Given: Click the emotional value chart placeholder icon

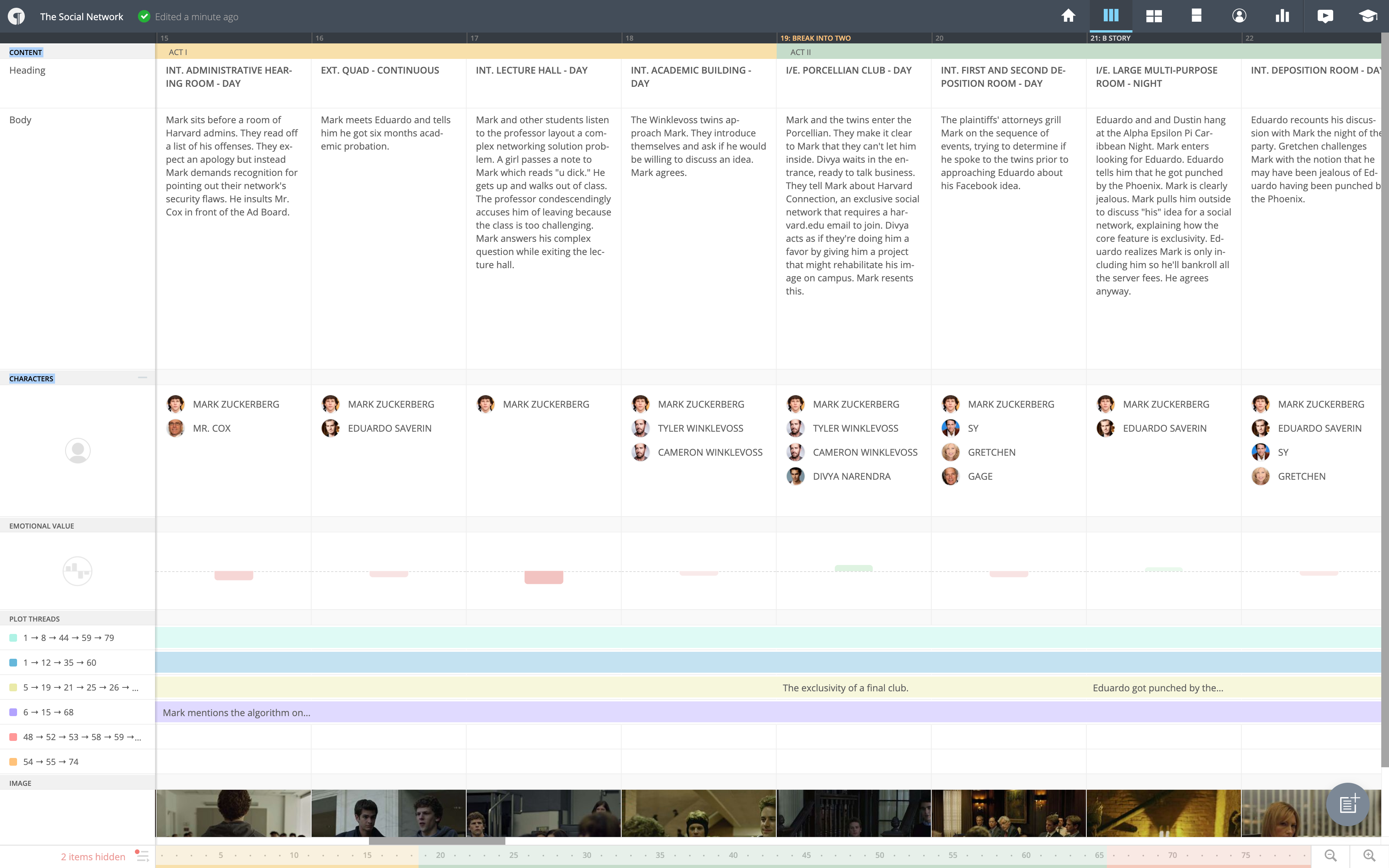Looking at the screenshot, I should [x=78, y=571].
